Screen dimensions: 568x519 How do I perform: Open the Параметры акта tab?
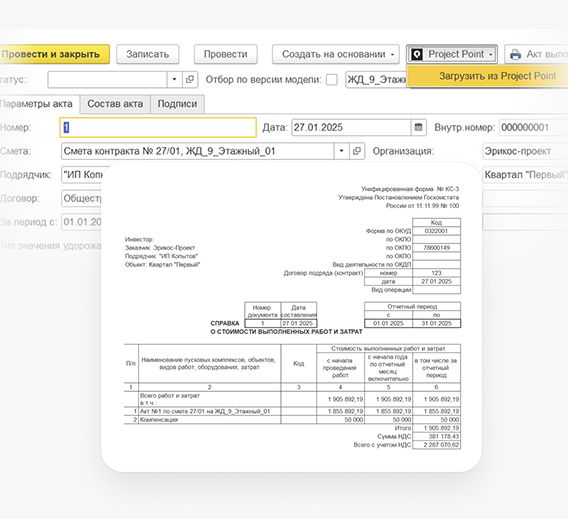pyautogui.click(x=38, y=104)
